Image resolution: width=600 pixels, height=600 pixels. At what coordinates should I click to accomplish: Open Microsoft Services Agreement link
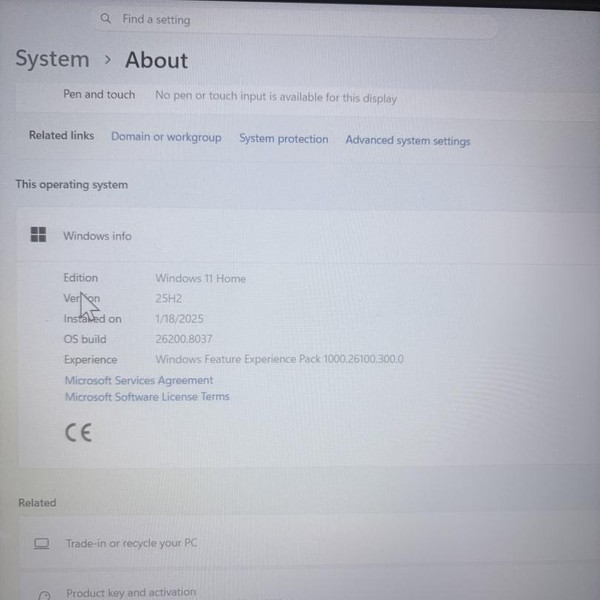(x=139, y=380)
